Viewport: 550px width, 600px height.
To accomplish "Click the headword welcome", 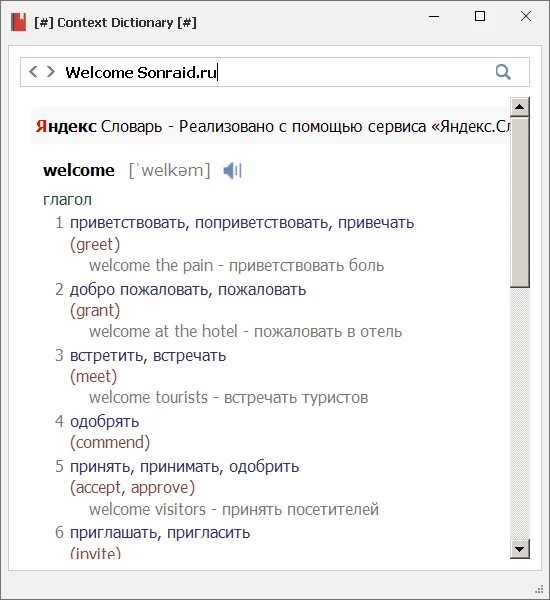I will pyautogui.click(x=79, y=170).
